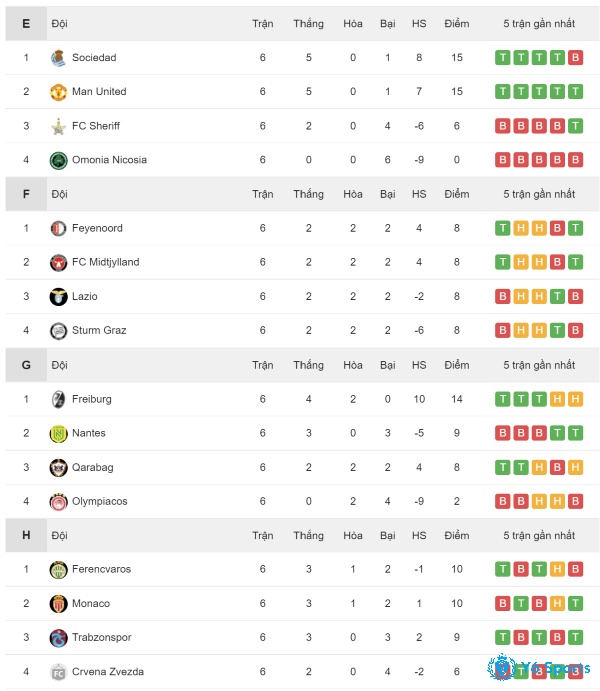Click the Monaco club crest icon

58,603
